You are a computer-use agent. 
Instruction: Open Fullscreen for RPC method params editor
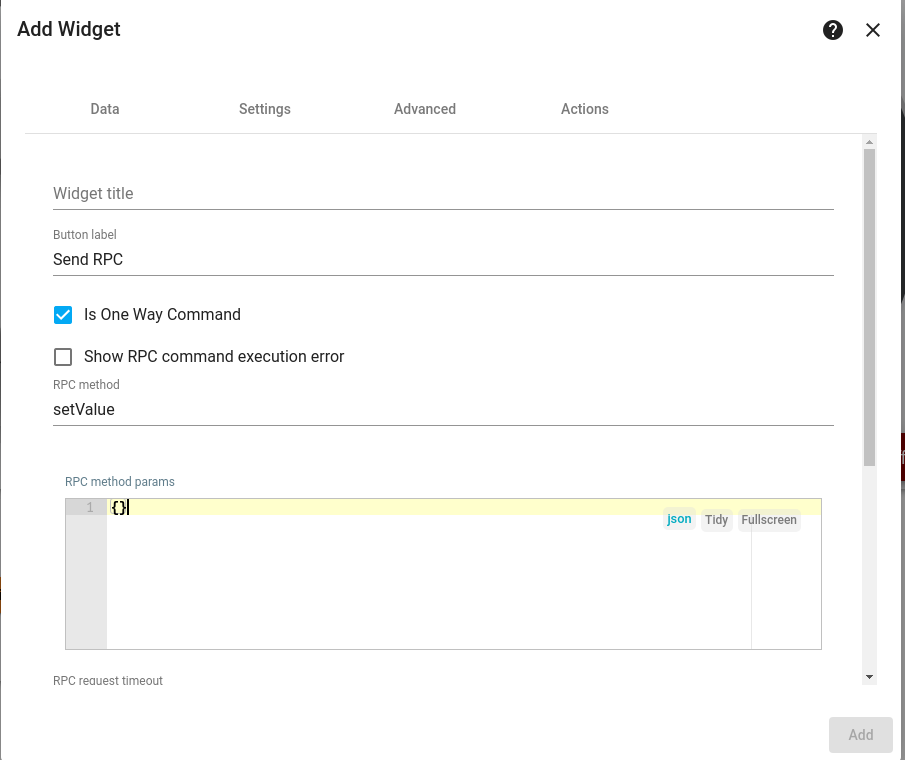[768, 520]
